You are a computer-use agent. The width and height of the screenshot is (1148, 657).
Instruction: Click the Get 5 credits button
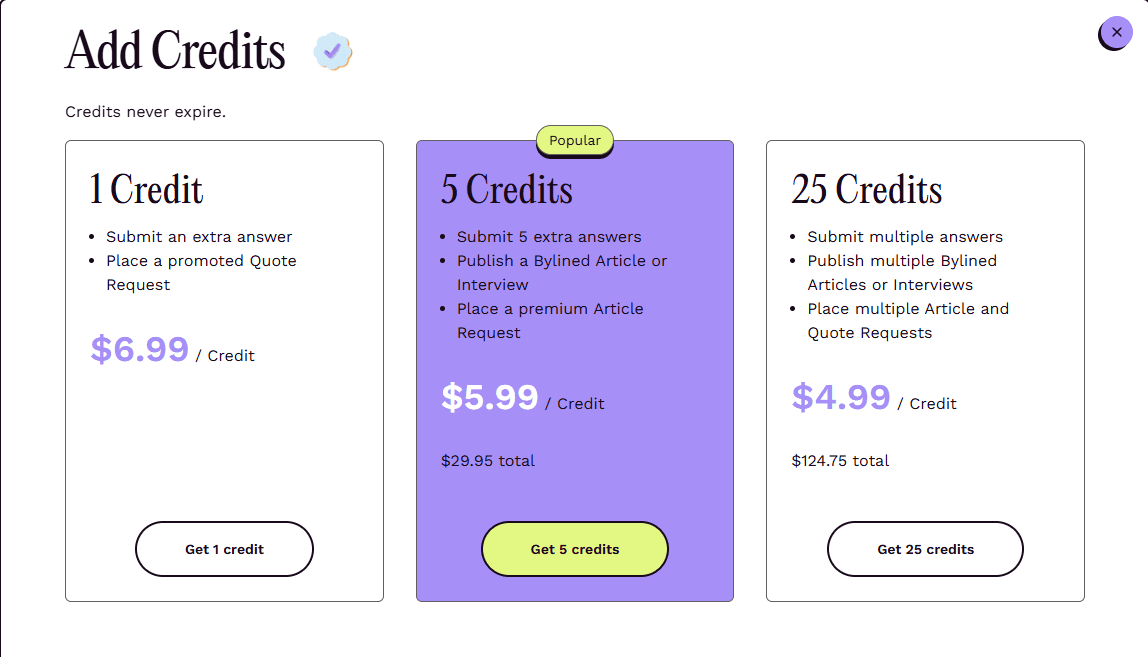tap(574, 549)
